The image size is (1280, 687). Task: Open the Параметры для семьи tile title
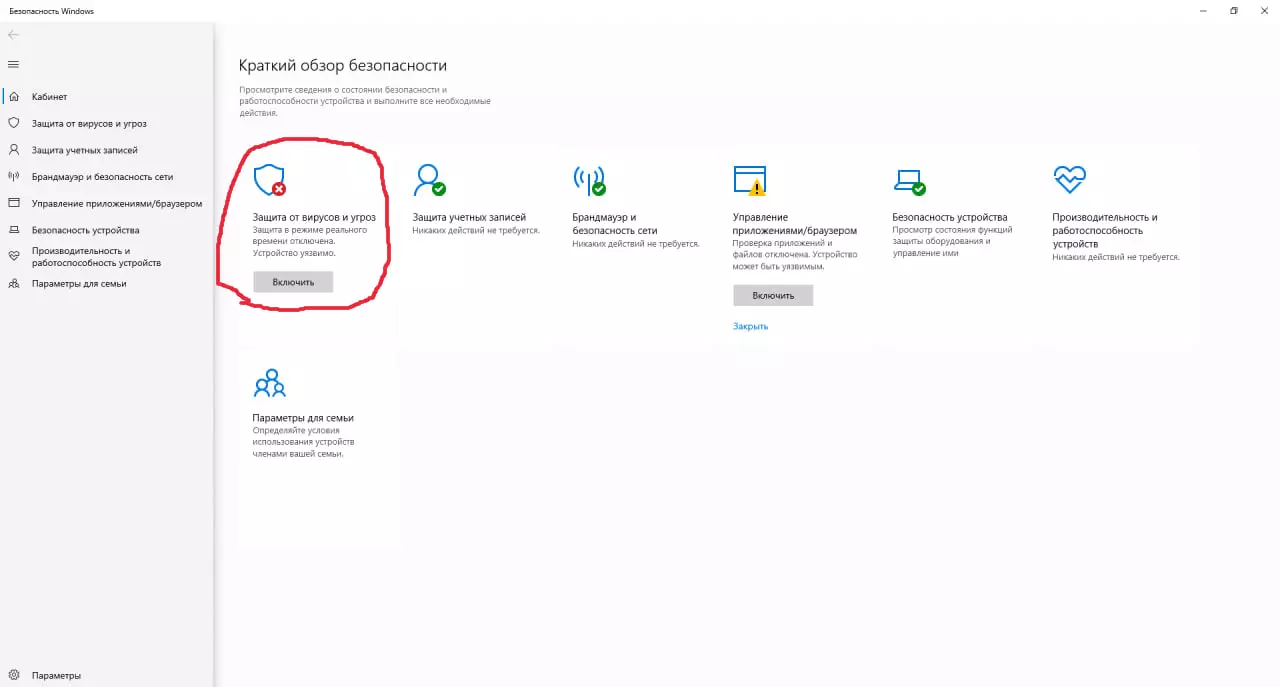303,418
